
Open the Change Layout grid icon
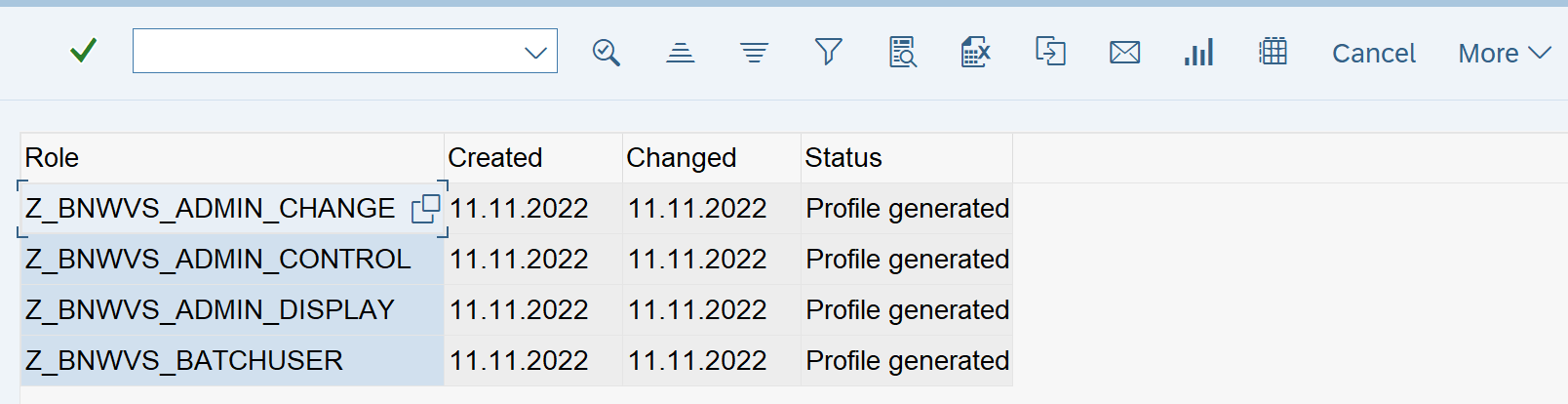click(1273, 52)
